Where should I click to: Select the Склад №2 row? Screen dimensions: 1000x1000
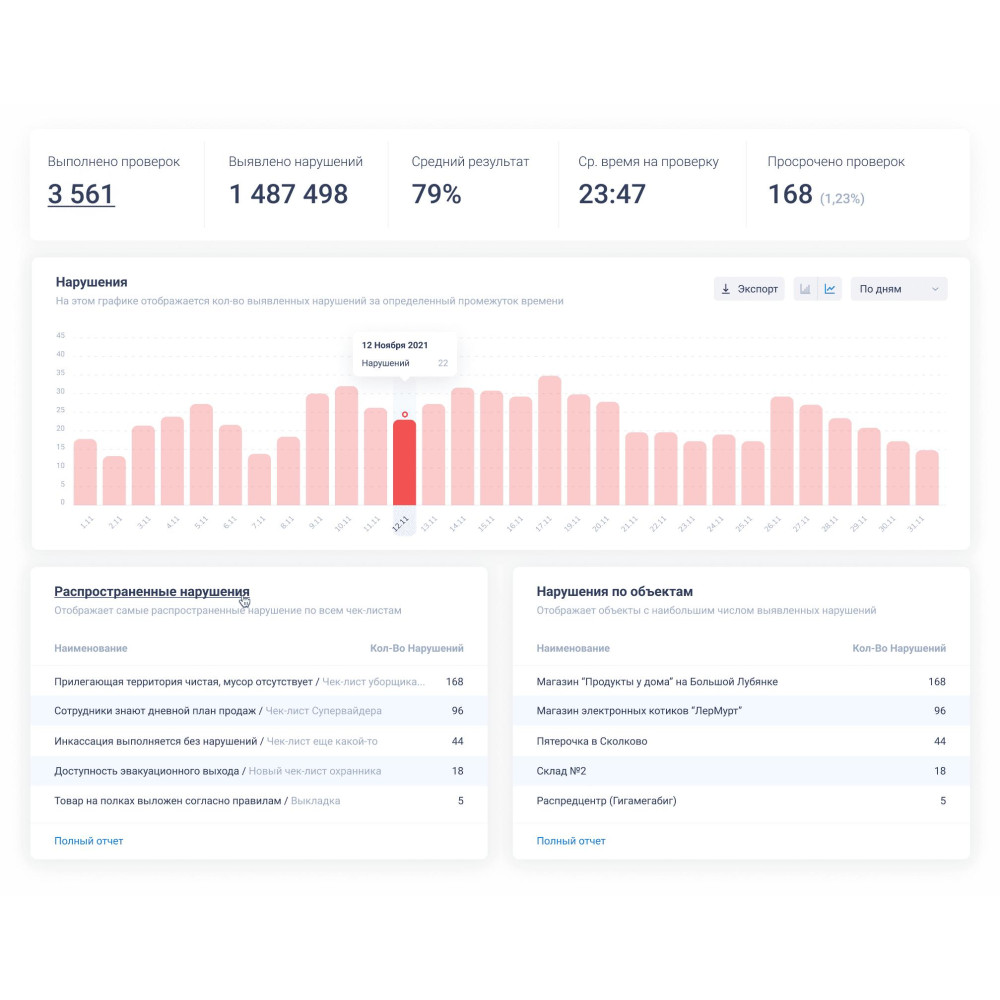(561, 771)
